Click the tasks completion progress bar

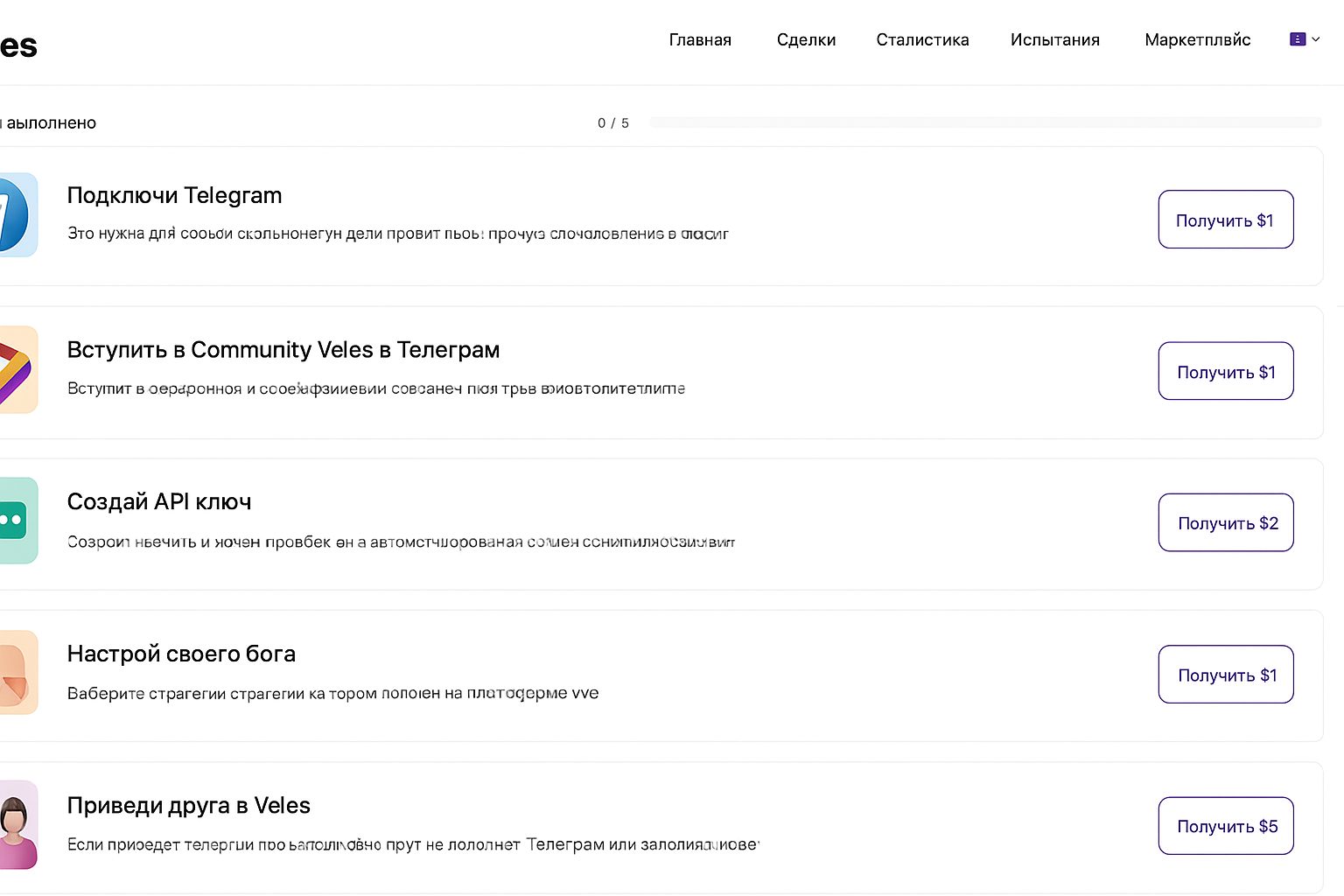[x=985, y=122]
